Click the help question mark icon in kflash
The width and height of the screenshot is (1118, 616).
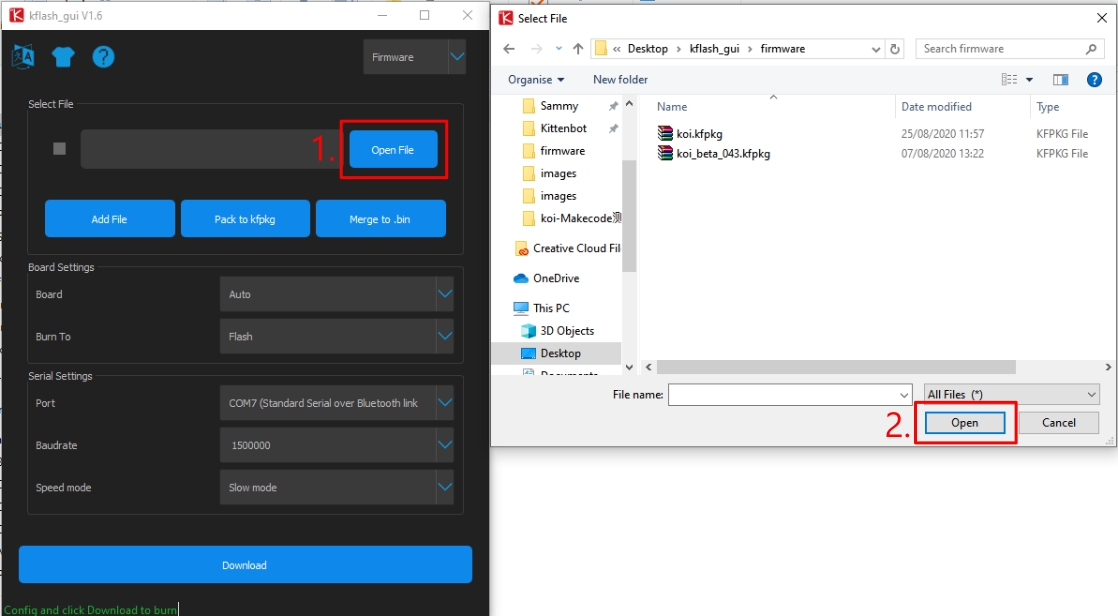tap(103, 57)
